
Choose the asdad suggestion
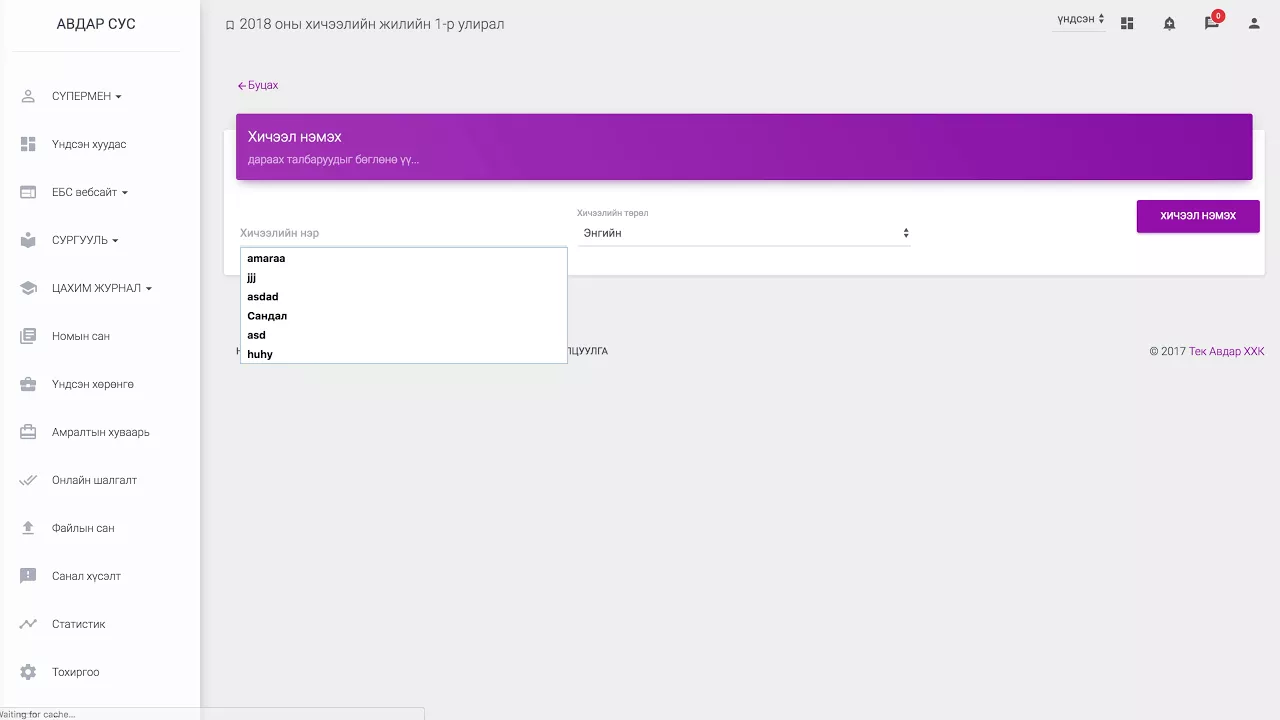[404, 296]
